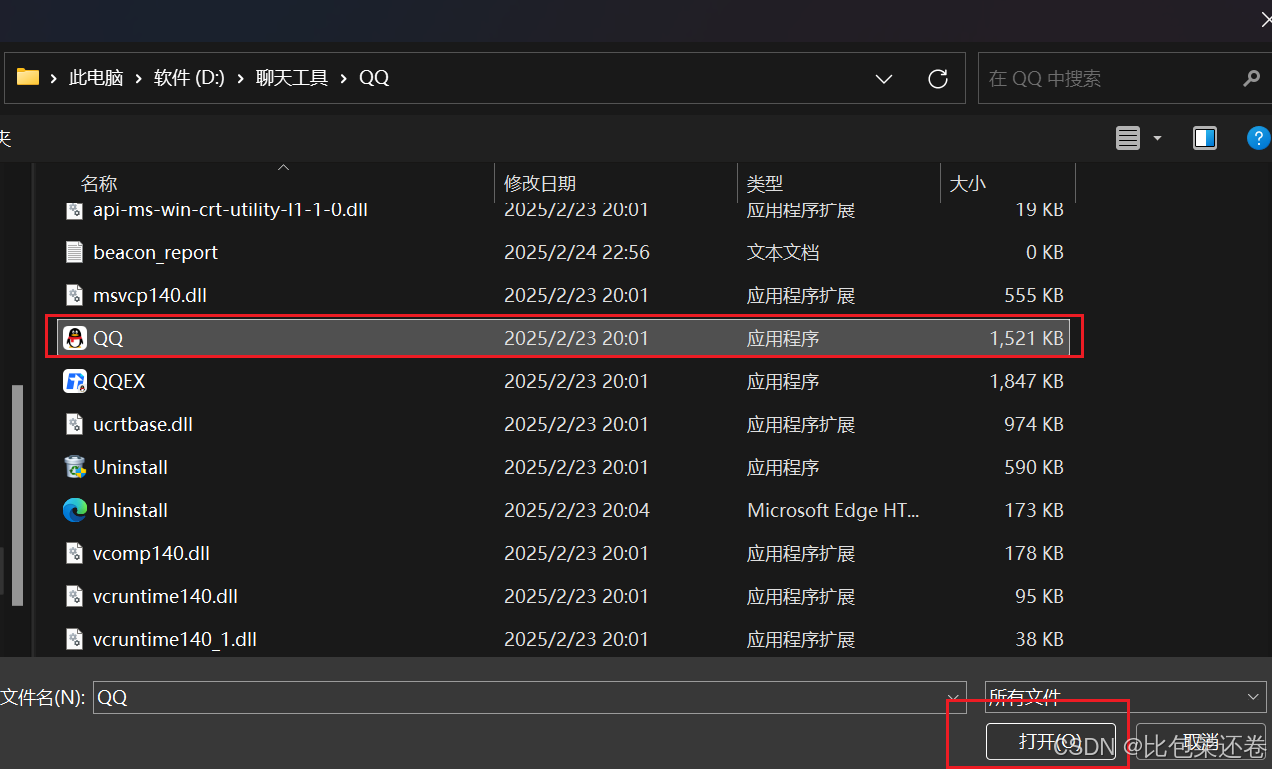Select the vcruntime140.dll file icon
The width and height of the screenshot is (1272, 769).
(x=75, y=596)
